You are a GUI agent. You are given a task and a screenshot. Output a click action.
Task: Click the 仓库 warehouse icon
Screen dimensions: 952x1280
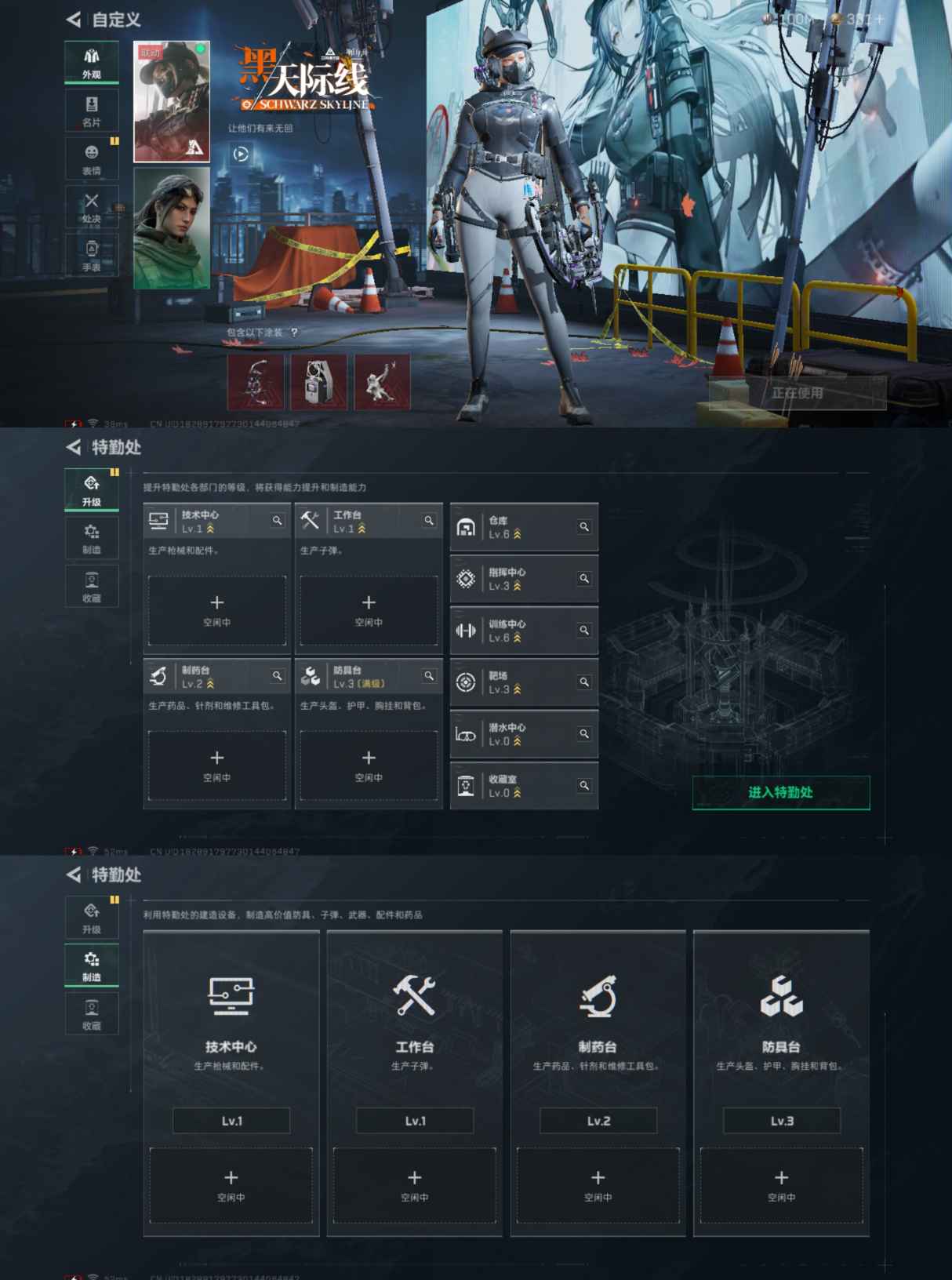pyautogui.click(x=466, y=527)
